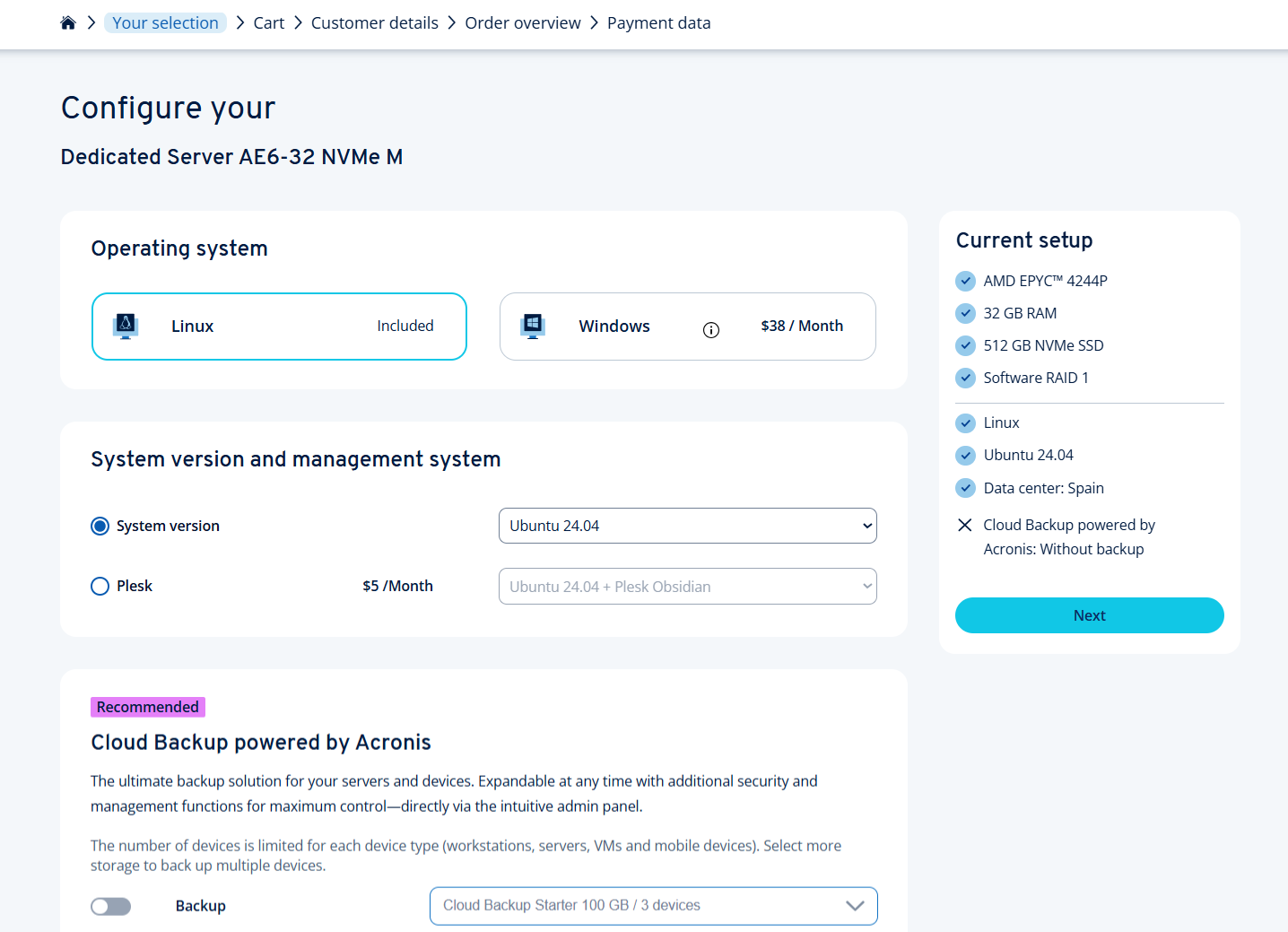The height and width of the screenshot is (932, 1288).
Task: Click the checkmark beside 512 GB NVMe SSD
Action: point(966,345)
